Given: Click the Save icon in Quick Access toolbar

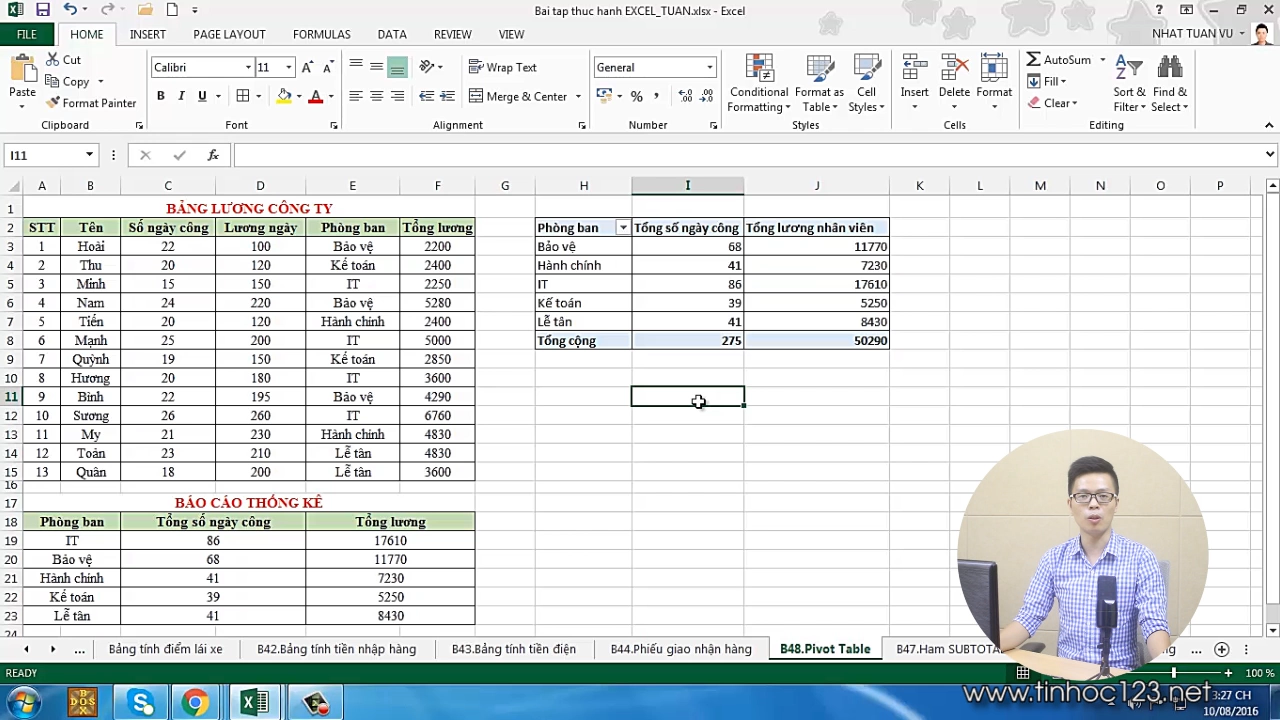Looking at the screenshot, I should 42,10.
